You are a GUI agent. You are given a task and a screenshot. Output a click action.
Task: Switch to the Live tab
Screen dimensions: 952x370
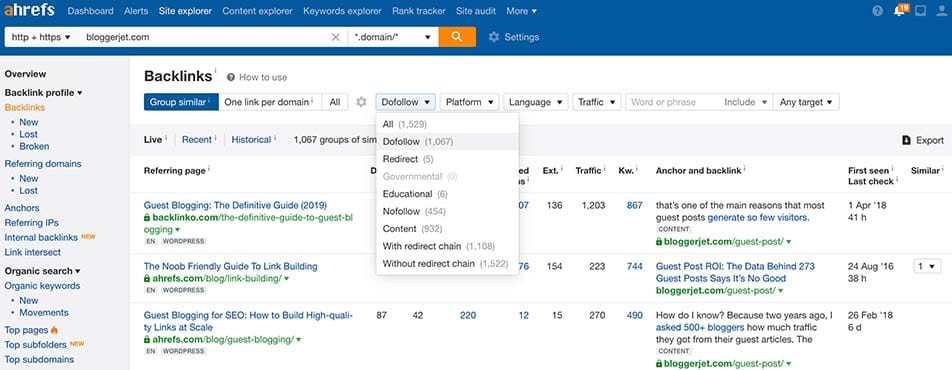click(153, 140)
